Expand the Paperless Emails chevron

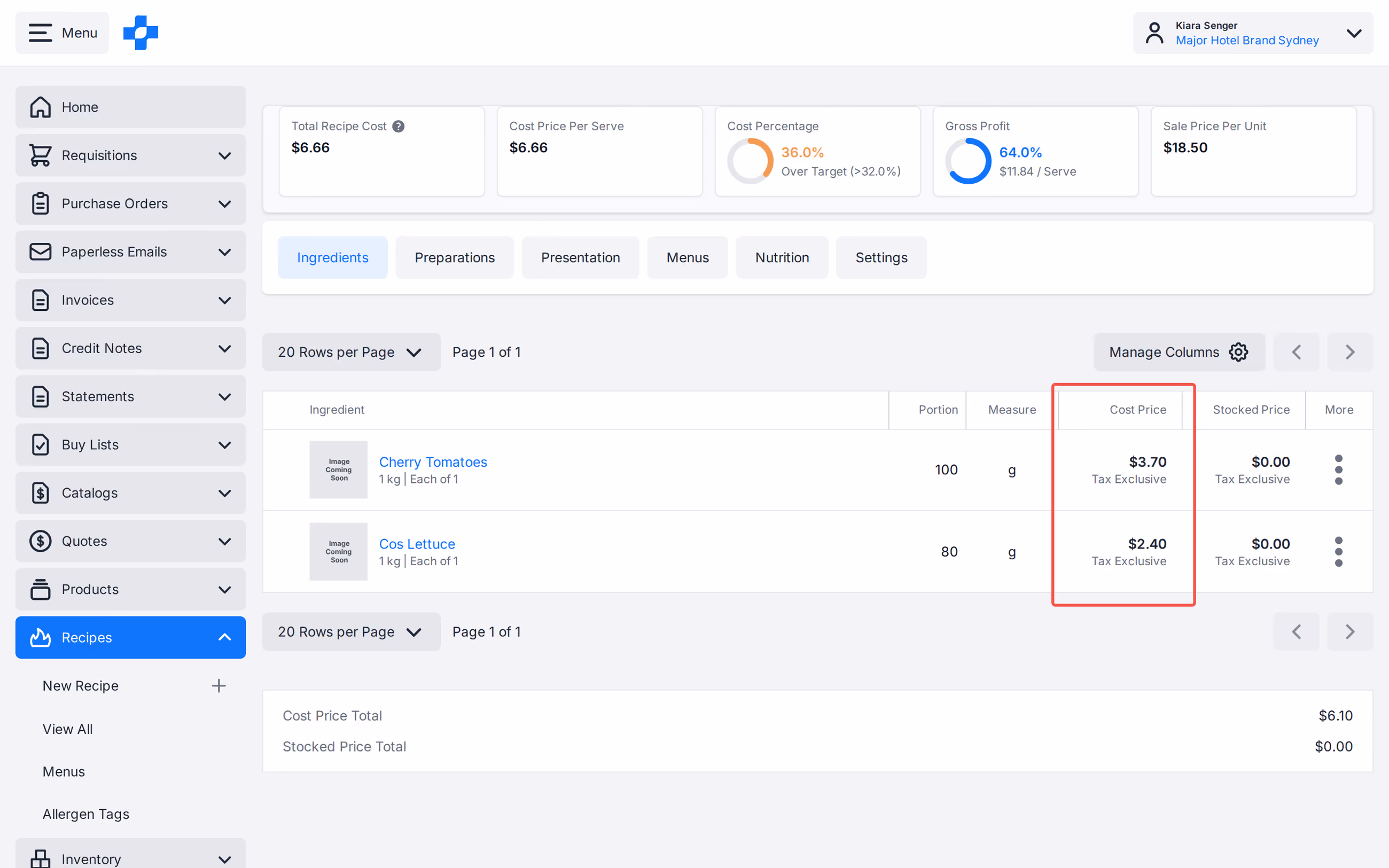[225, 252]
